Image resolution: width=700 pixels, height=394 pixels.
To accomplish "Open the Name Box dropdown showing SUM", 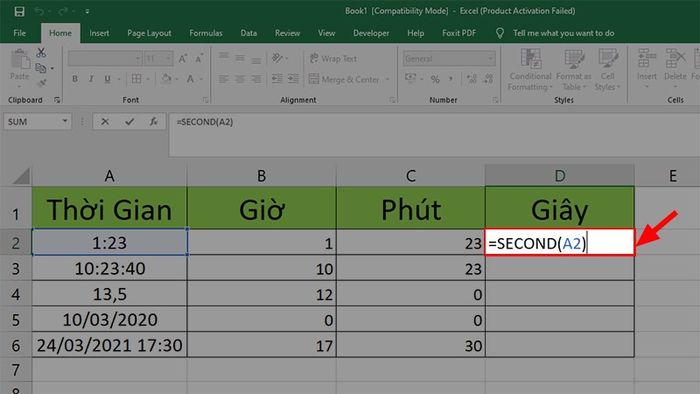I will (x=65, y=121).
